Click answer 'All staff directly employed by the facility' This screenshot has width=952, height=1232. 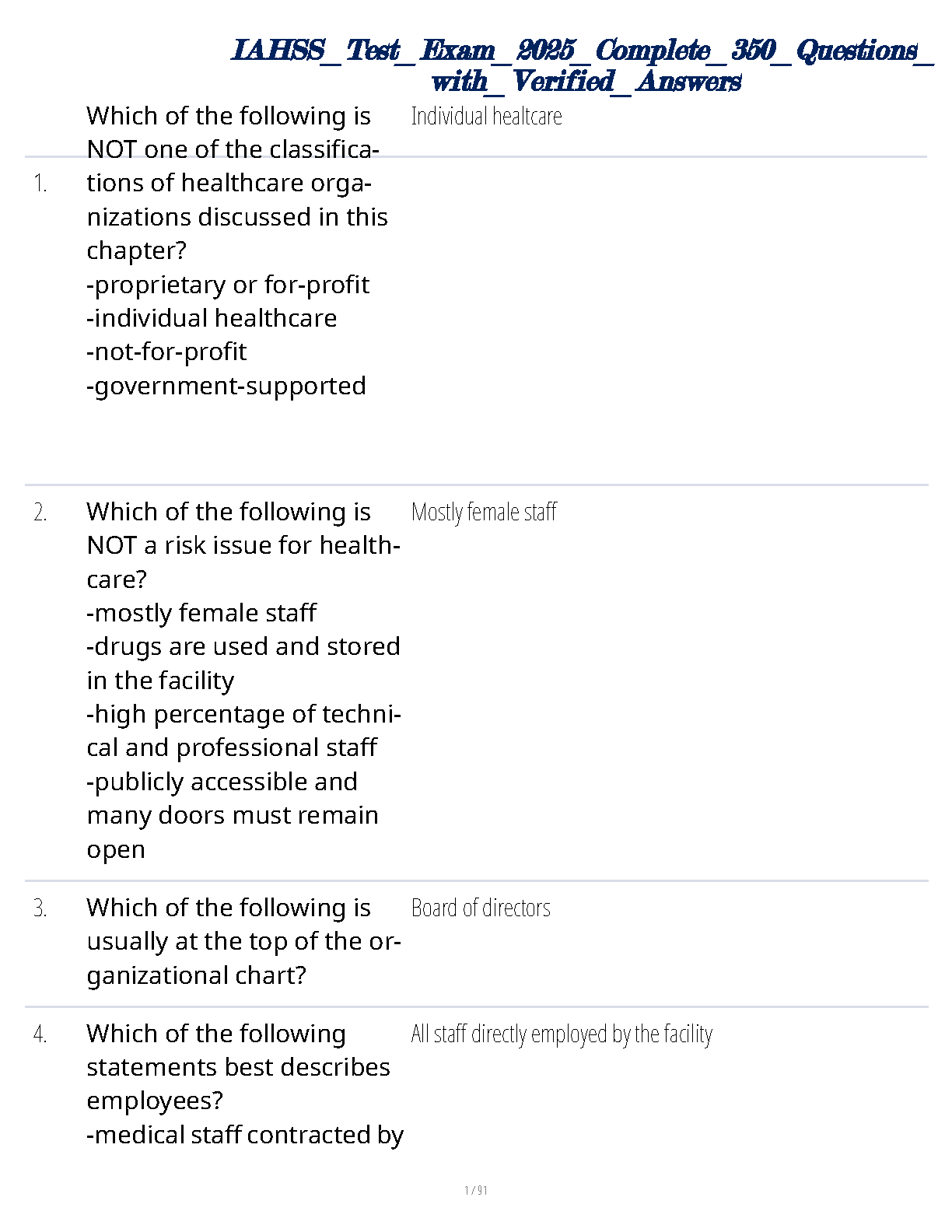[562, 1034]
